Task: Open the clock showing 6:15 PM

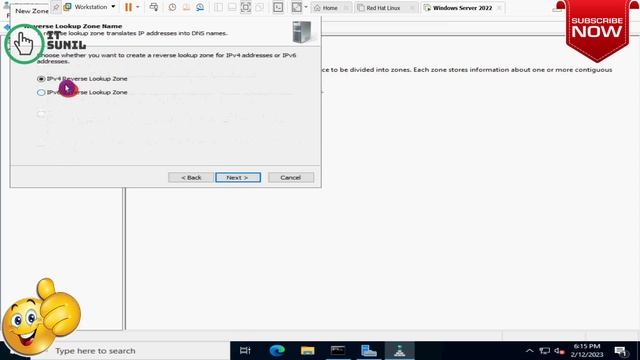Action: 587,350
